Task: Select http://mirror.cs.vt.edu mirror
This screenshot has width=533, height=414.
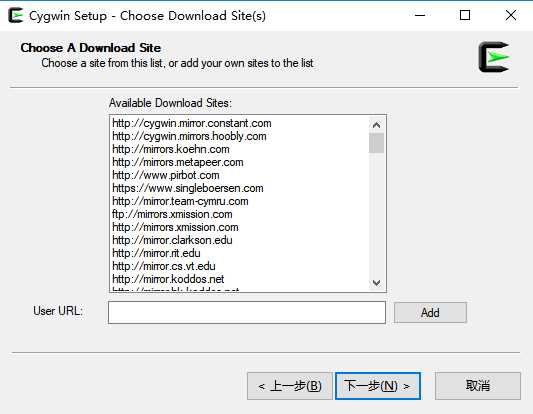Action: tap(164, 266)
